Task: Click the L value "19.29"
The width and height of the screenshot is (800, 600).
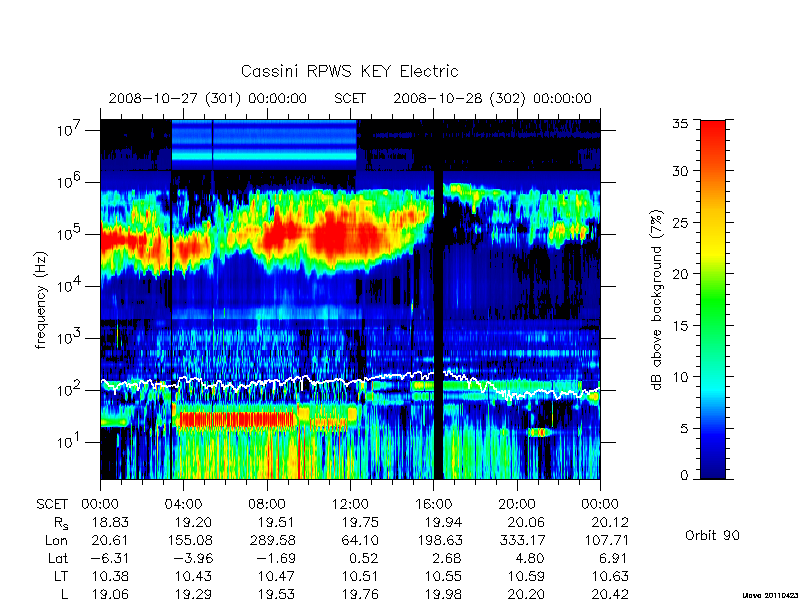Action: [x=193, y=594]
